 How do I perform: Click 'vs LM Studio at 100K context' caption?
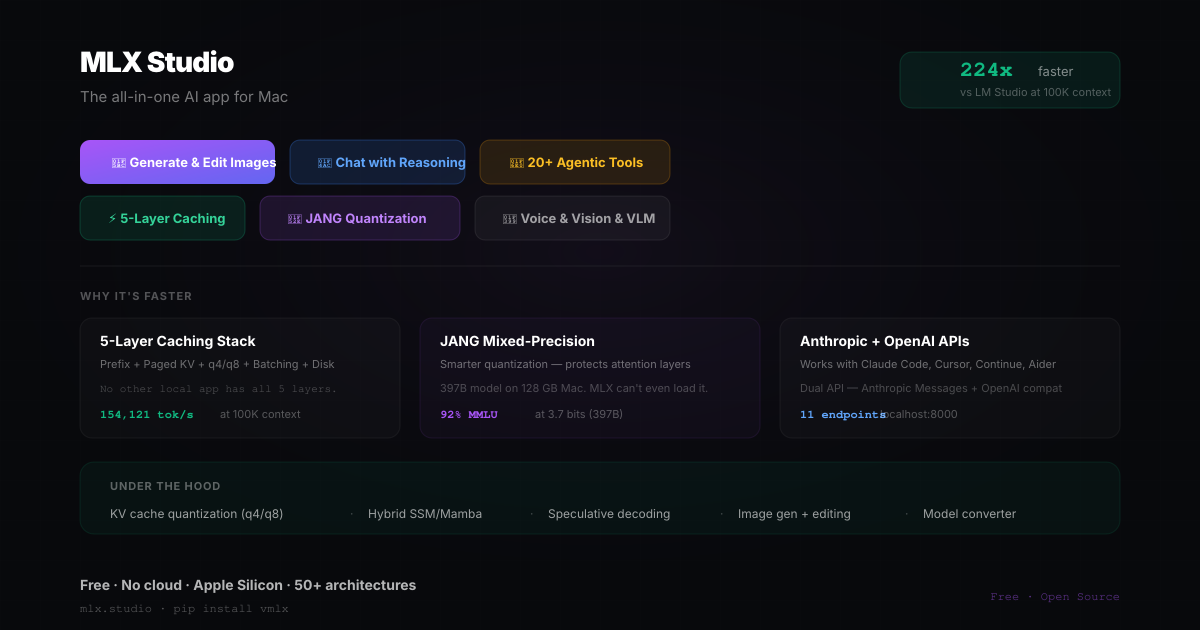[x=1035, y=92]
